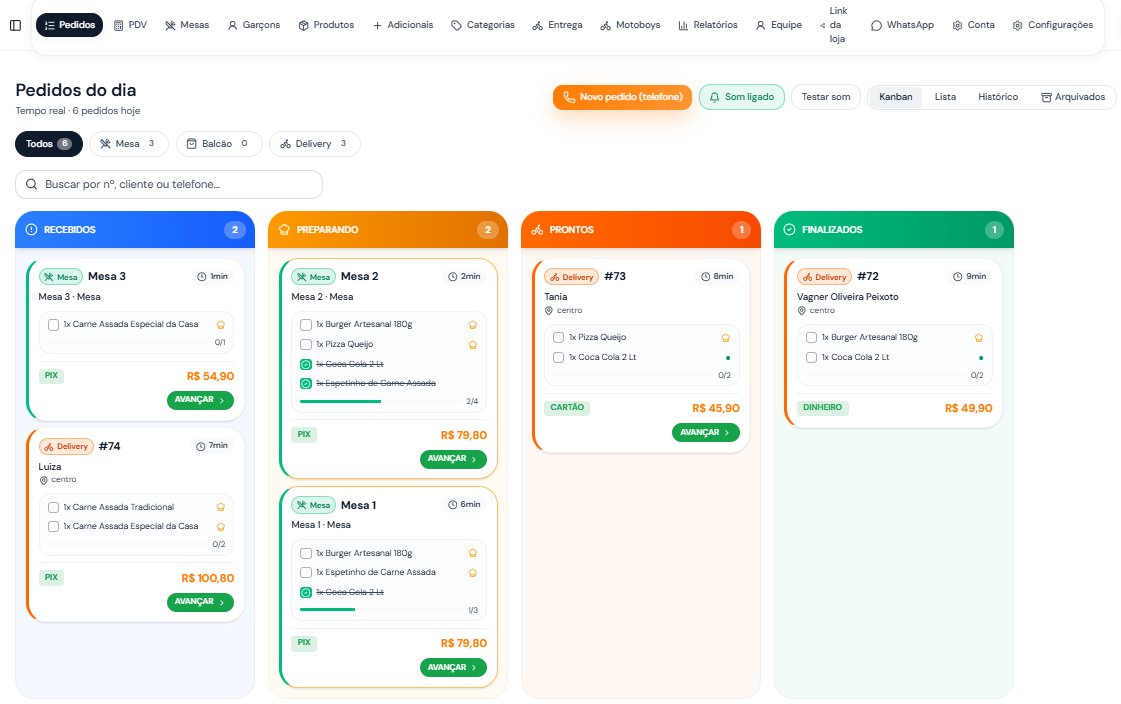
Task: Check Pizza Queijo item in order #73
Action: pos(558,337)
